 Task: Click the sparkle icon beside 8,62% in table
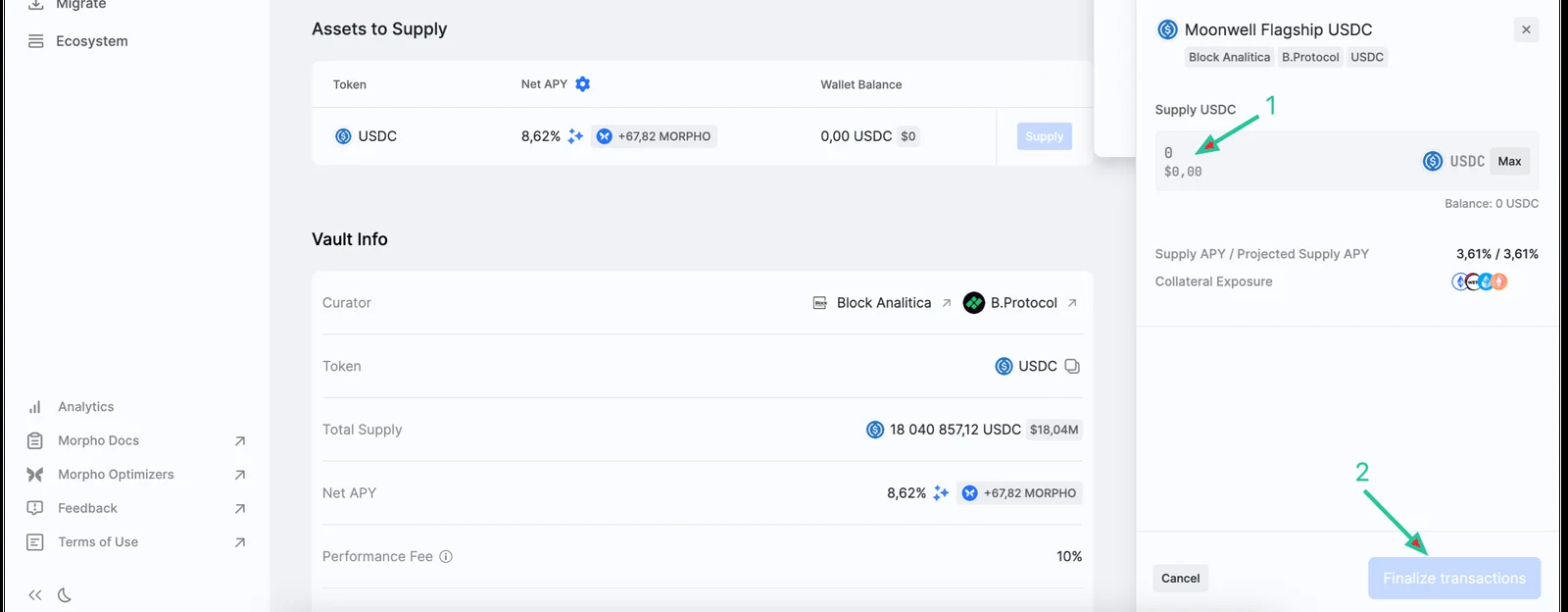575,136
